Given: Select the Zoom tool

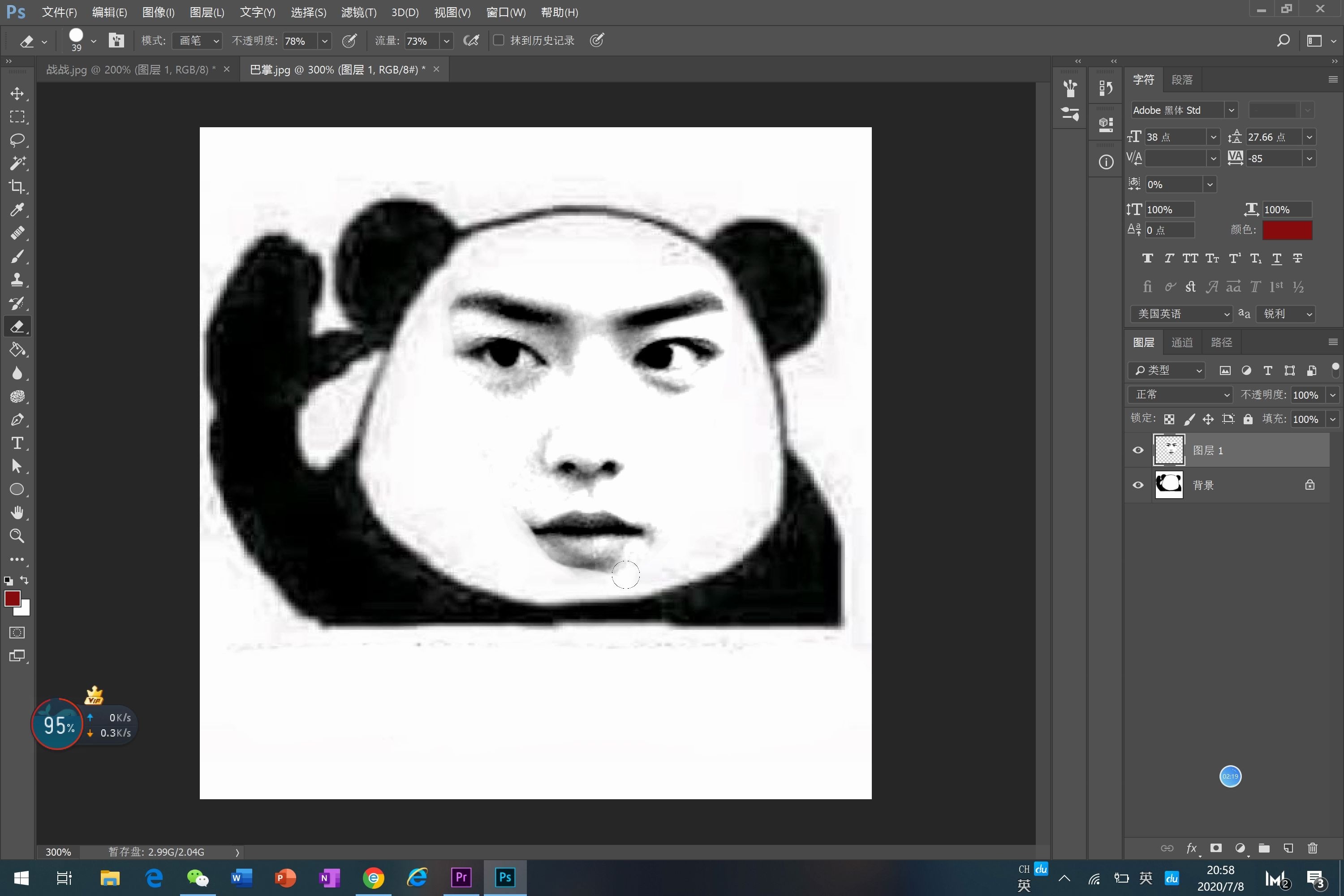Looking at the screenshot, I should point(17,536).
